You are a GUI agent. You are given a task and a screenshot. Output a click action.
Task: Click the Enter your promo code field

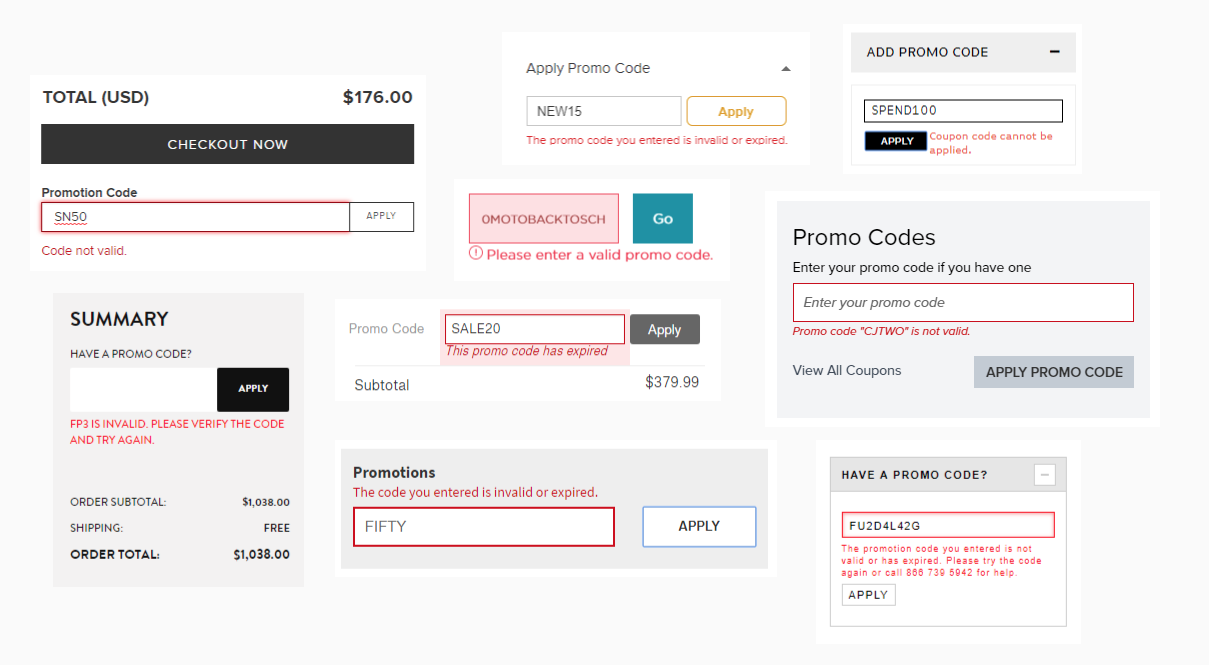pyautogui.click(x=962, y=302)
